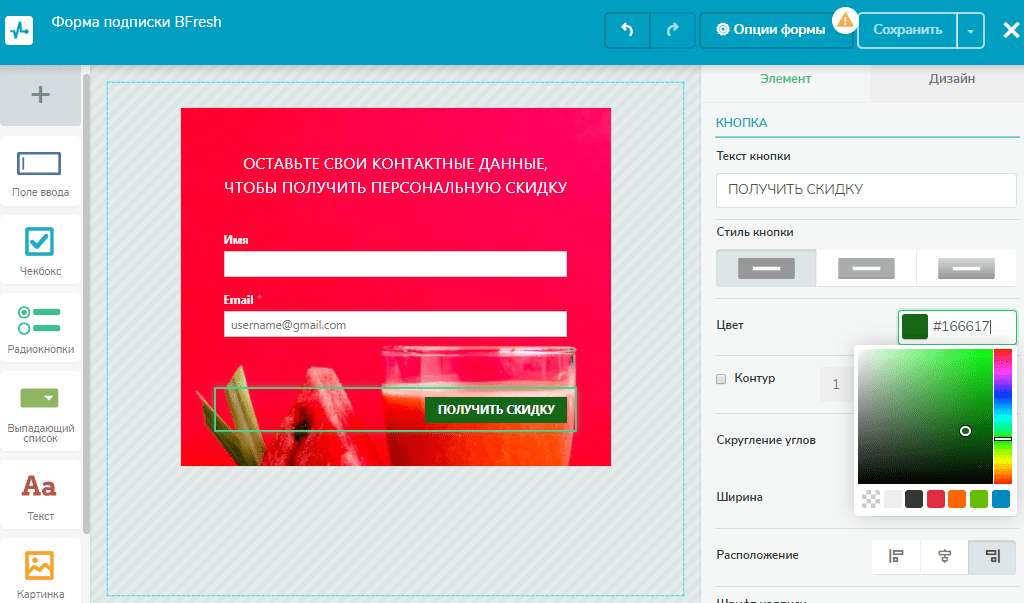Click the Контур width value field
The width and height of the screenshot is (1024, 603).
click(x=837, y=384)
